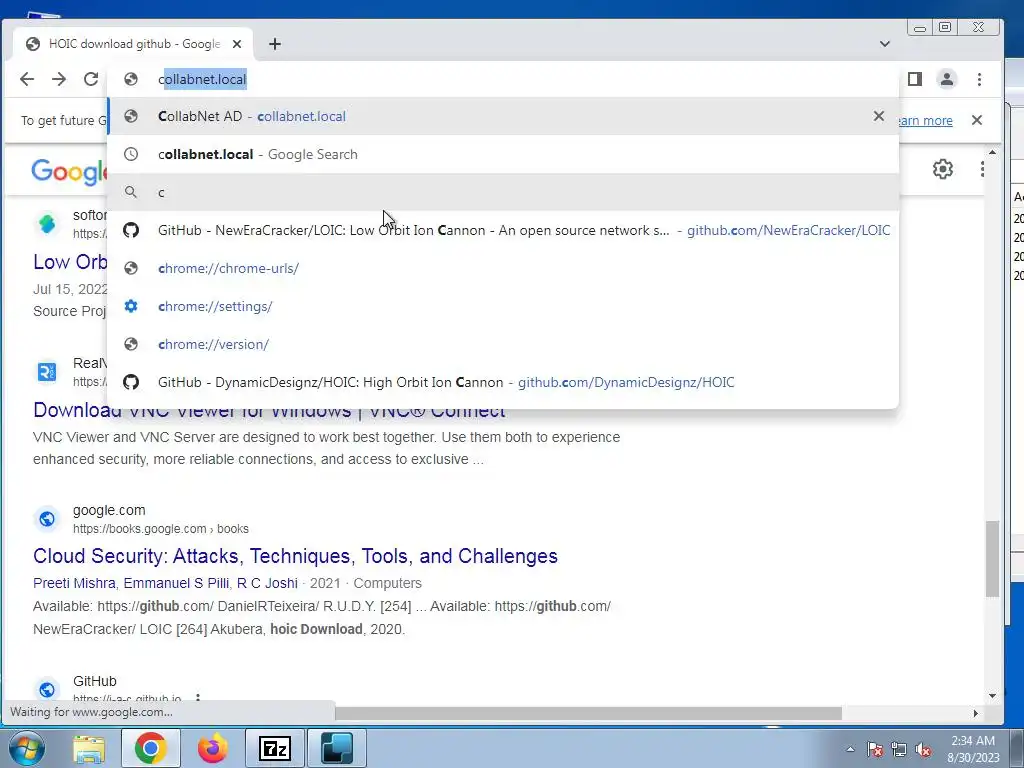Follow the Learn more link in the info bar
Screen dimensions: 1024x768
[x=925, y=120]
